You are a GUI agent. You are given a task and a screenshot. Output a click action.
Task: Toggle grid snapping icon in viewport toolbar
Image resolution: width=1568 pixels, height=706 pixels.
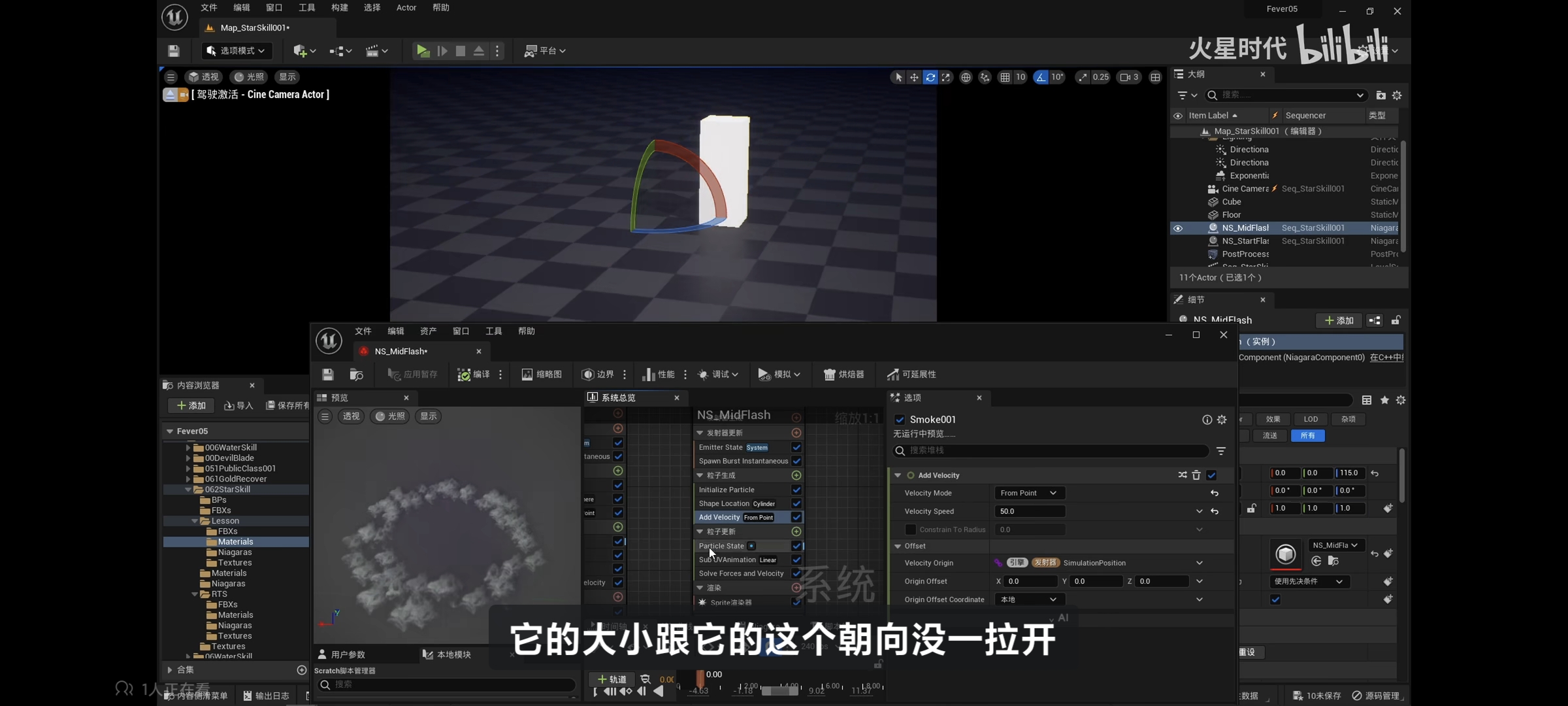1005,77
